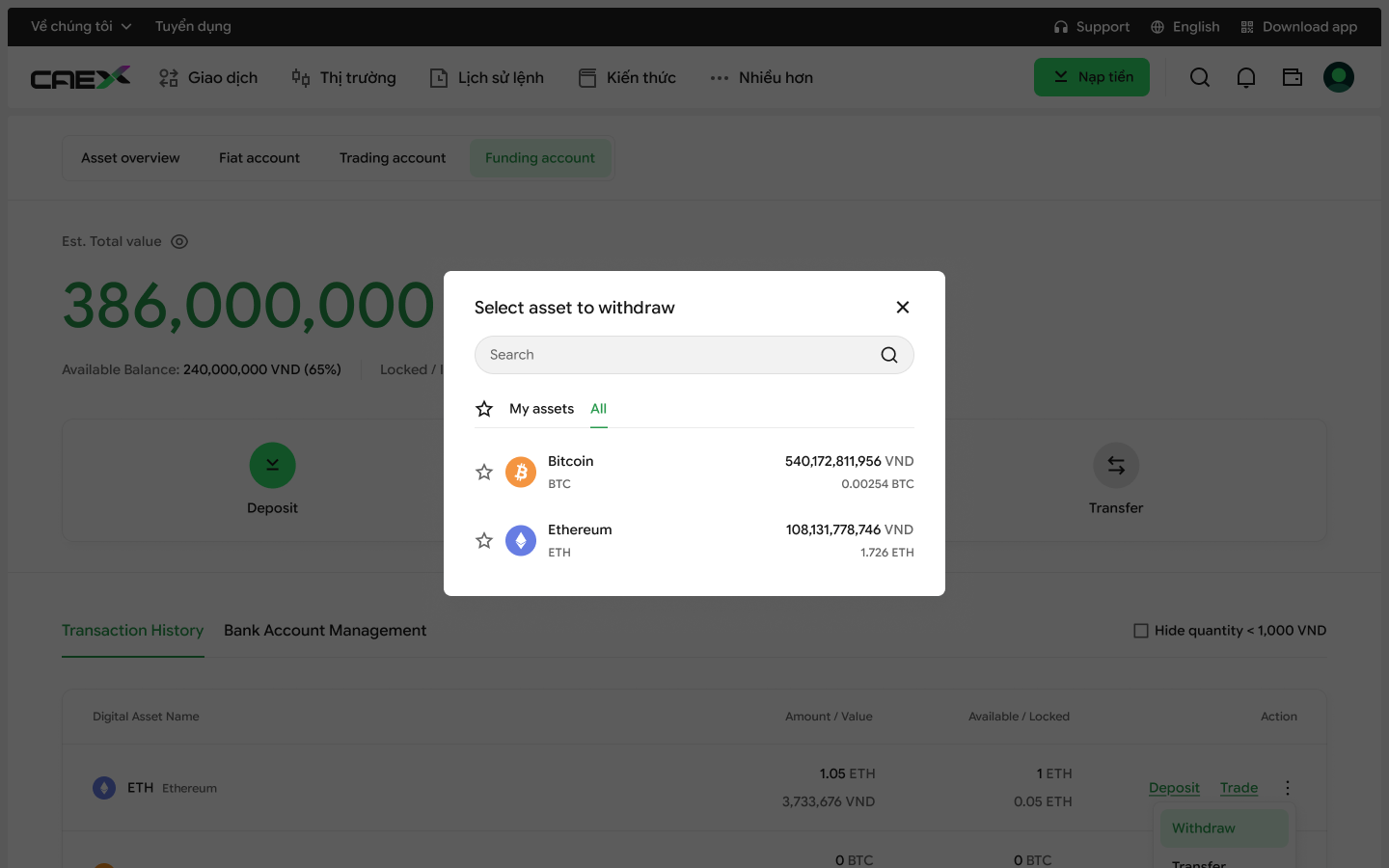This screenshot has width=1389, height=868.
Task: Click the ETH row Deposit link
Action: 1174,788
